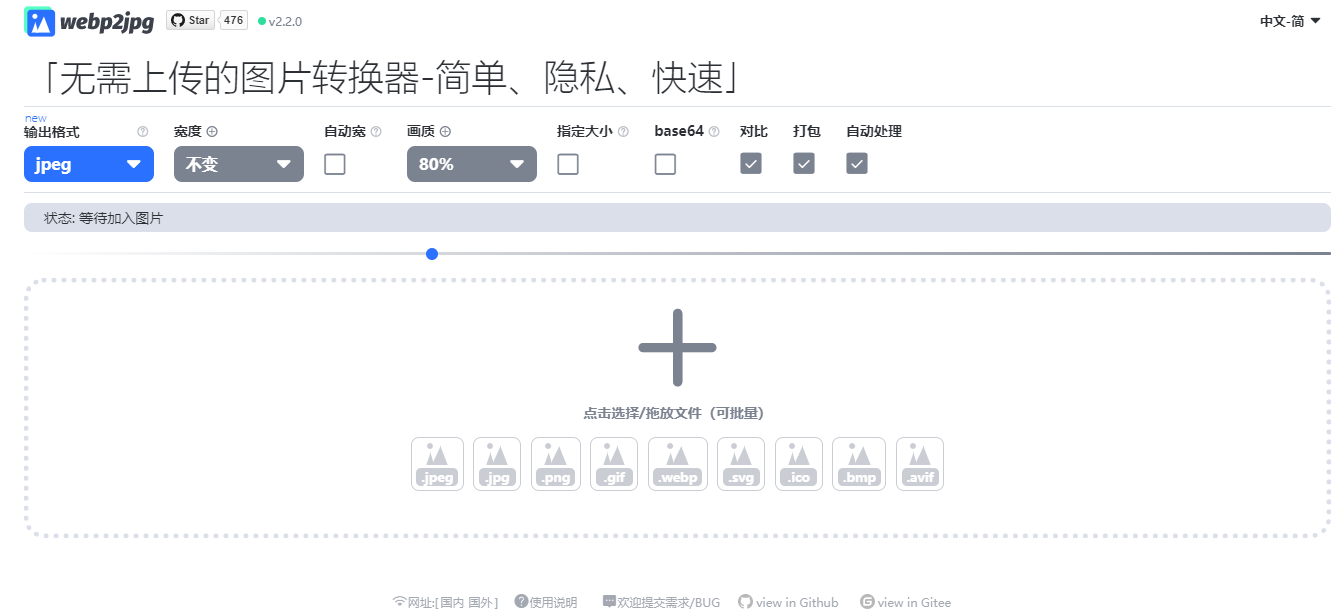Expand the 画质 80% dropdown
This screenshot has height=609, width=1344.
471,163
